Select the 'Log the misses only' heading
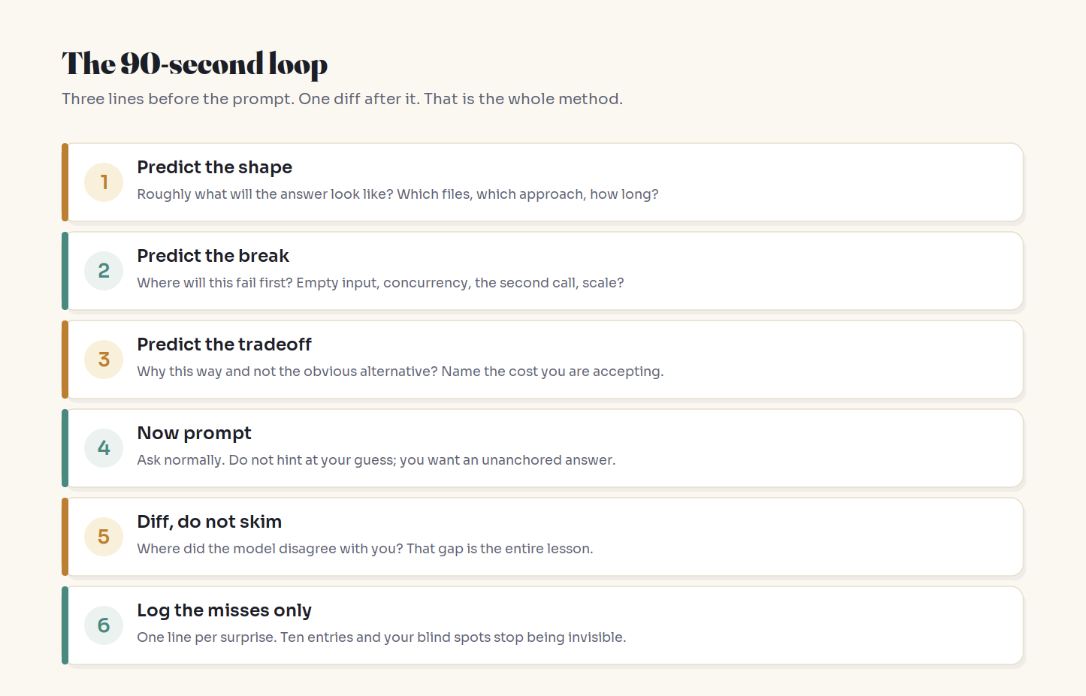 coord(224,611)
